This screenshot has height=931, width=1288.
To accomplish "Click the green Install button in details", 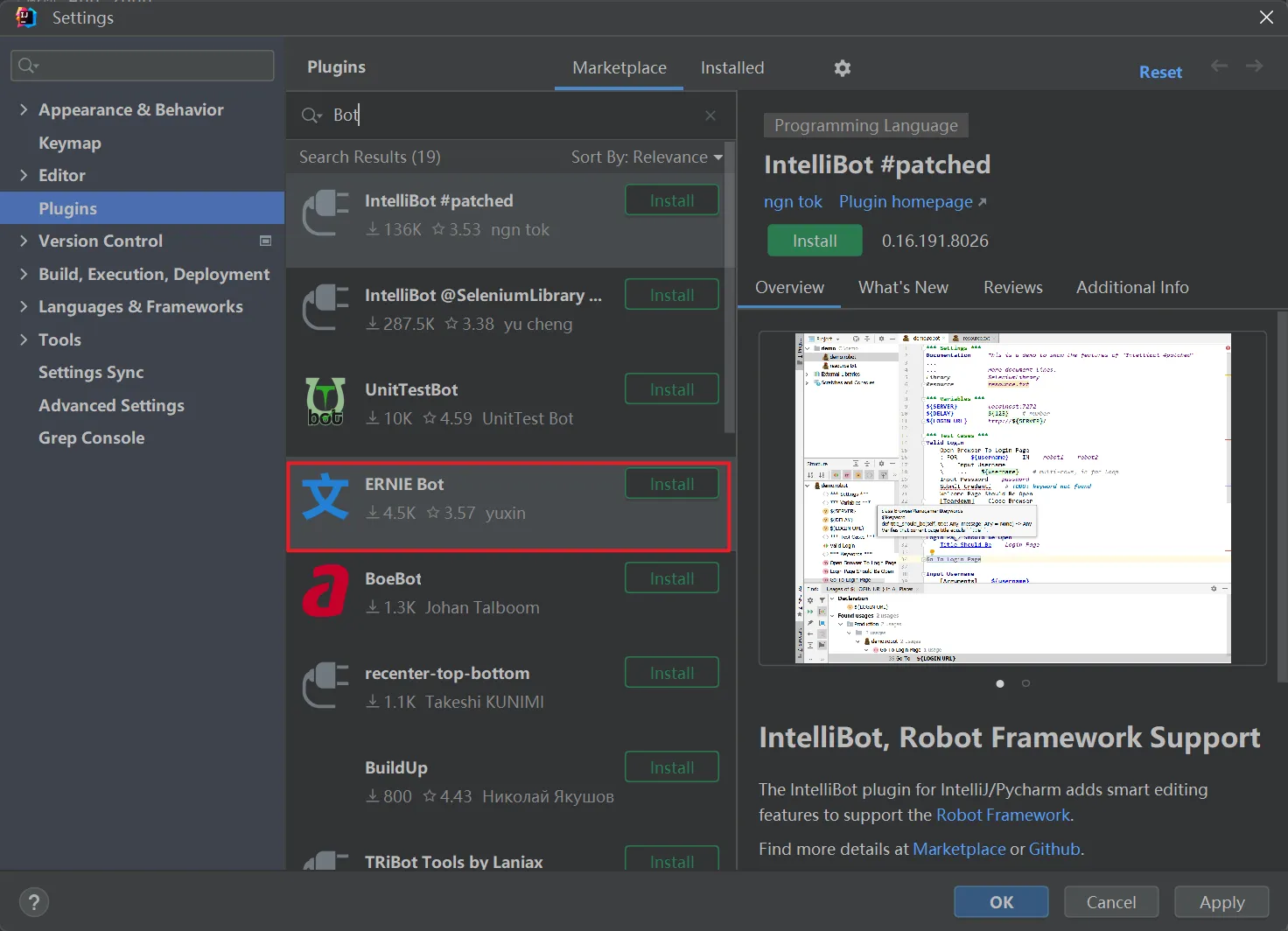I will click(815, 241).
